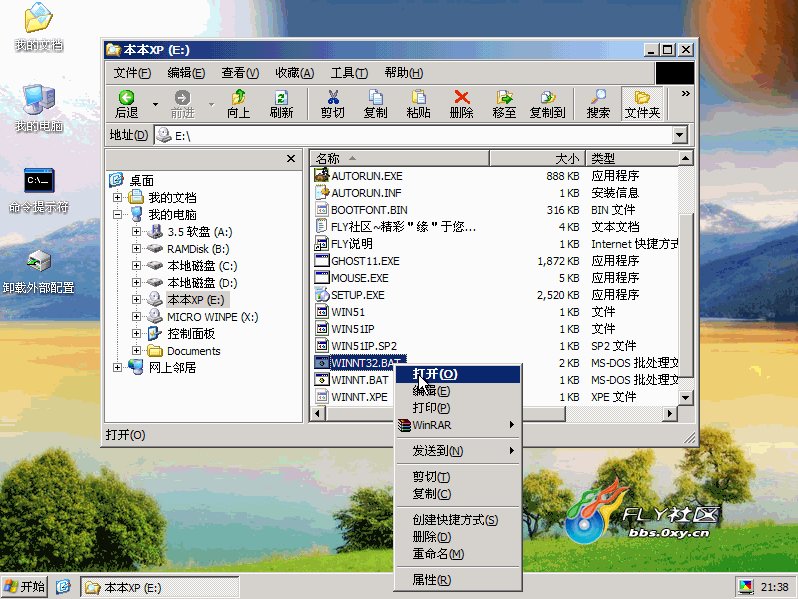Expand 网上邻居 tree node
Viewport: 798px width, 599px height.
click(x=118, y=367)
